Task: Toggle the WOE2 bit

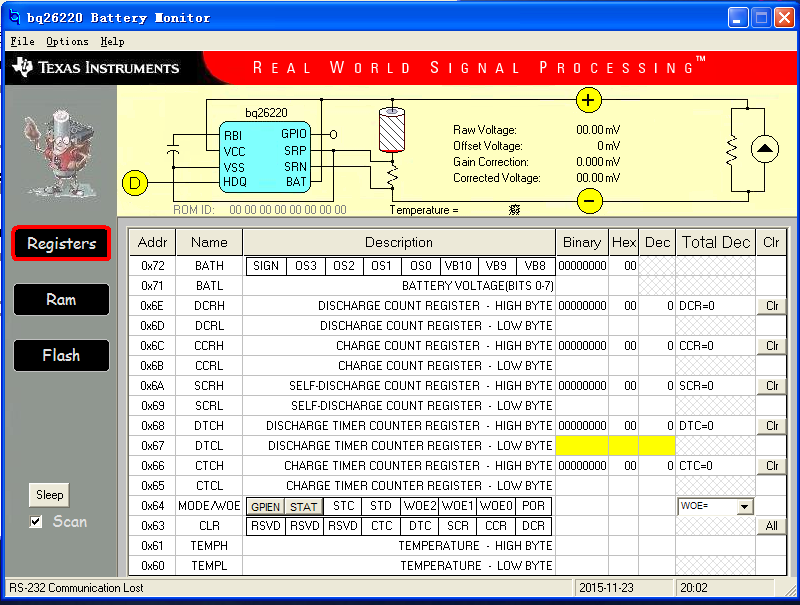Action: 419,506
